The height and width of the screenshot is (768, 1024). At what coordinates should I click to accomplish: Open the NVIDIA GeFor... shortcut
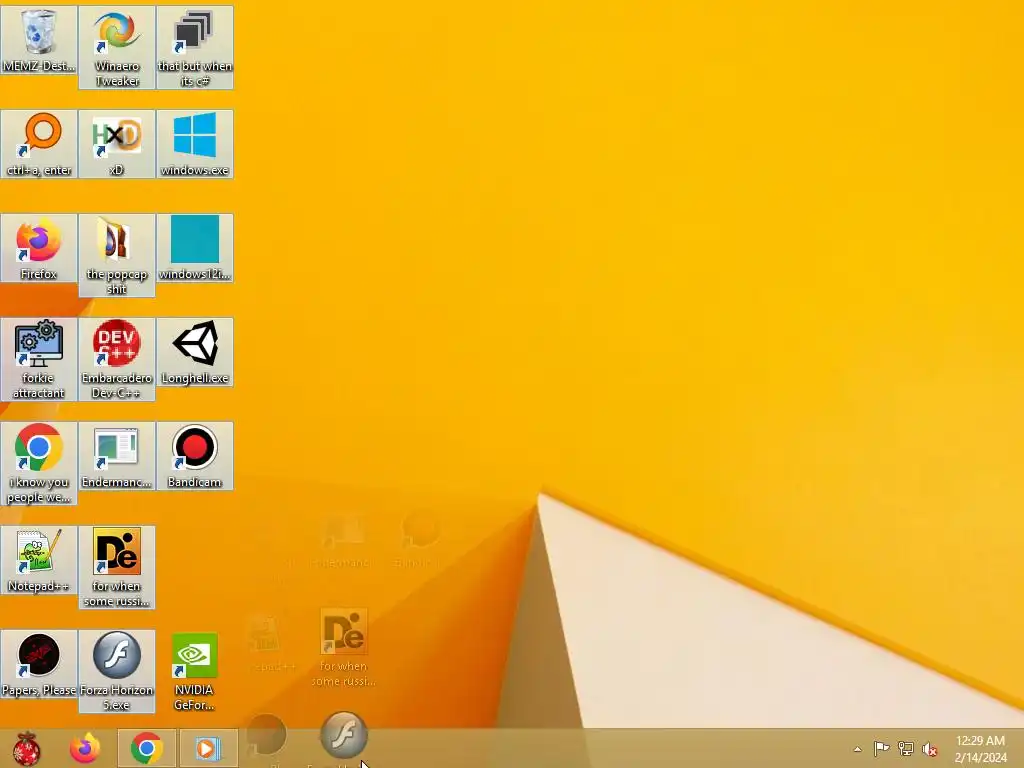(195, 671)
